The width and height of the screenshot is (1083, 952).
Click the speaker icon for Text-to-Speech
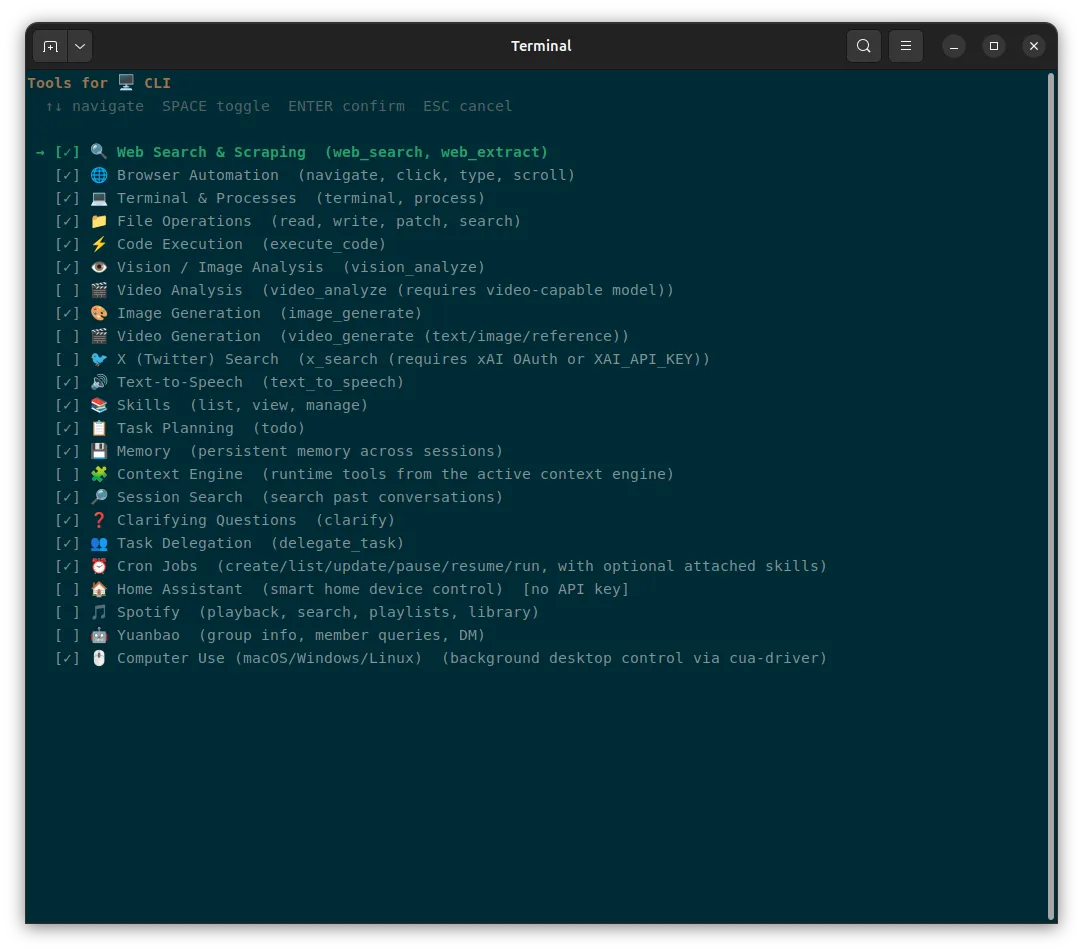pos(99,382)
